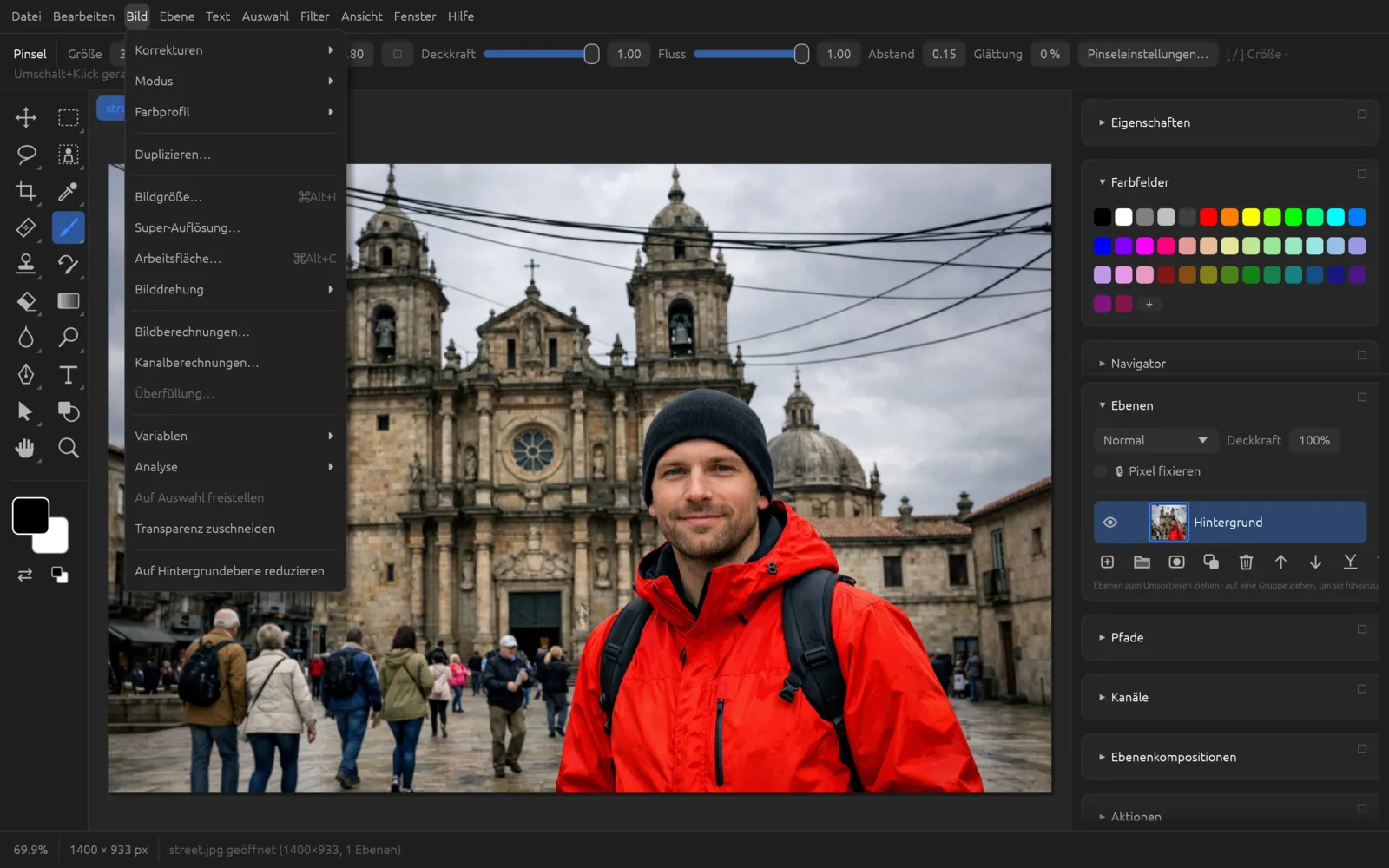Select the Lasso tool

coord(26,155)
